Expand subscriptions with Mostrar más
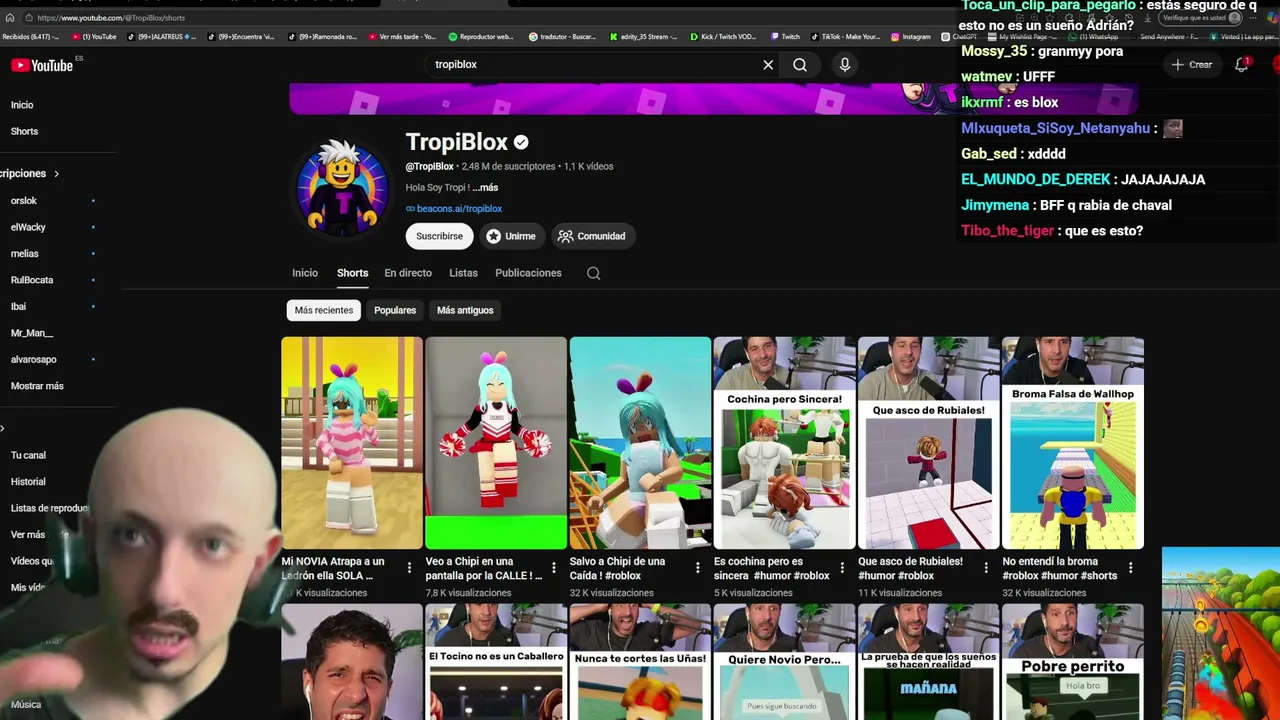This screenshot has width=1280, height=720. [37, 386]
